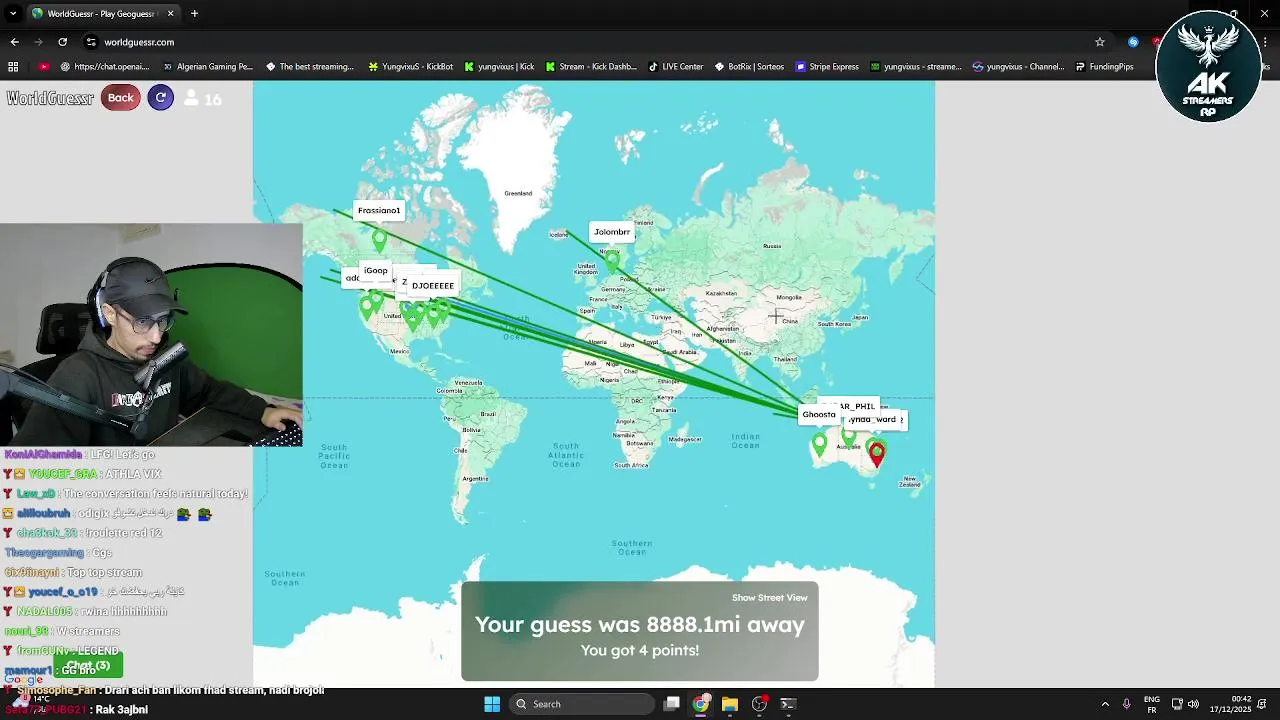Click the lynda_ward player label

pyautogui.click(x=873, y=420)
